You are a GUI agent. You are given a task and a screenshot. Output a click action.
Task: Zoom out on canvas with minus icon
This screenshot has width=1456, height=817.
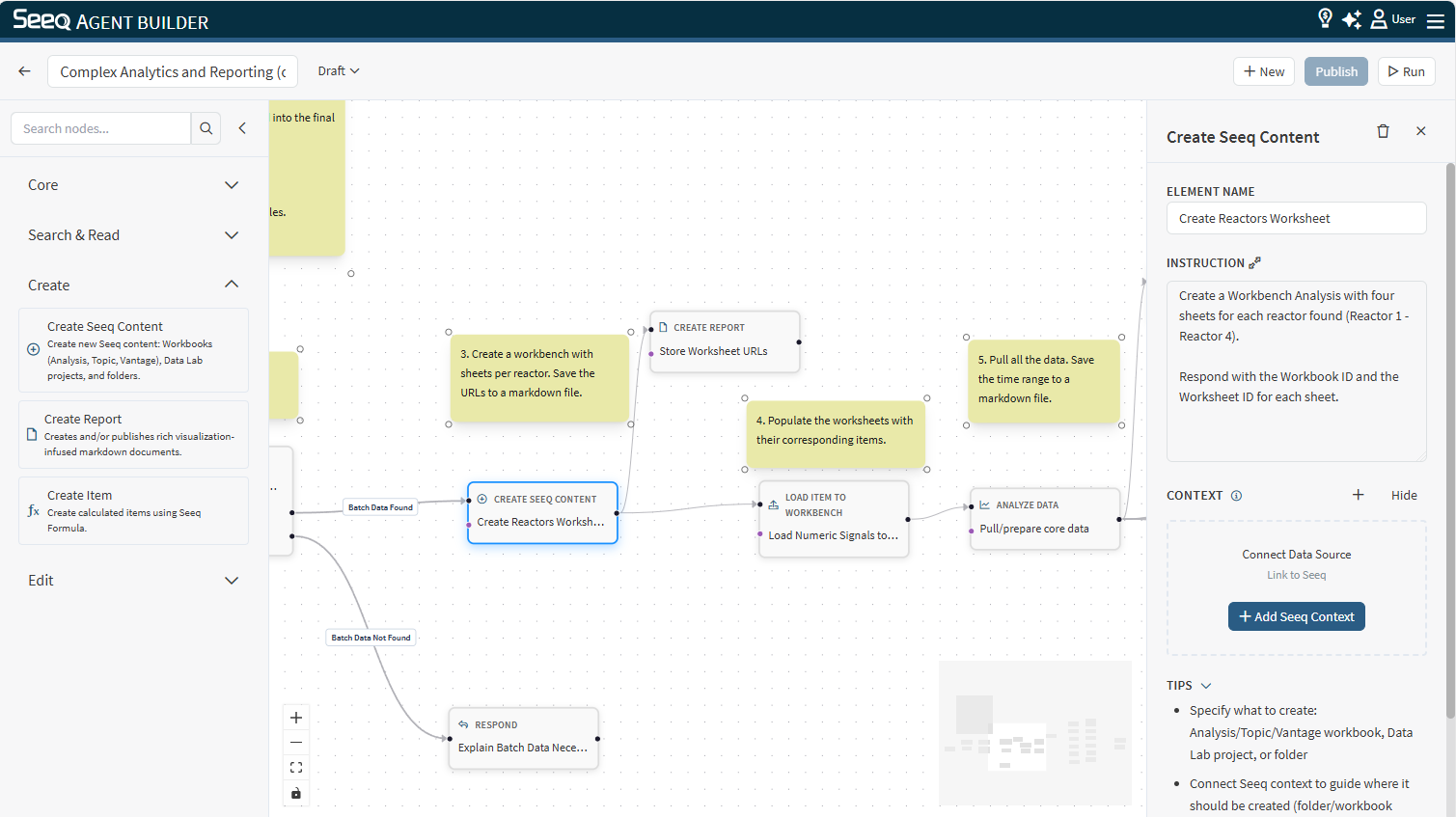[296, 743]
